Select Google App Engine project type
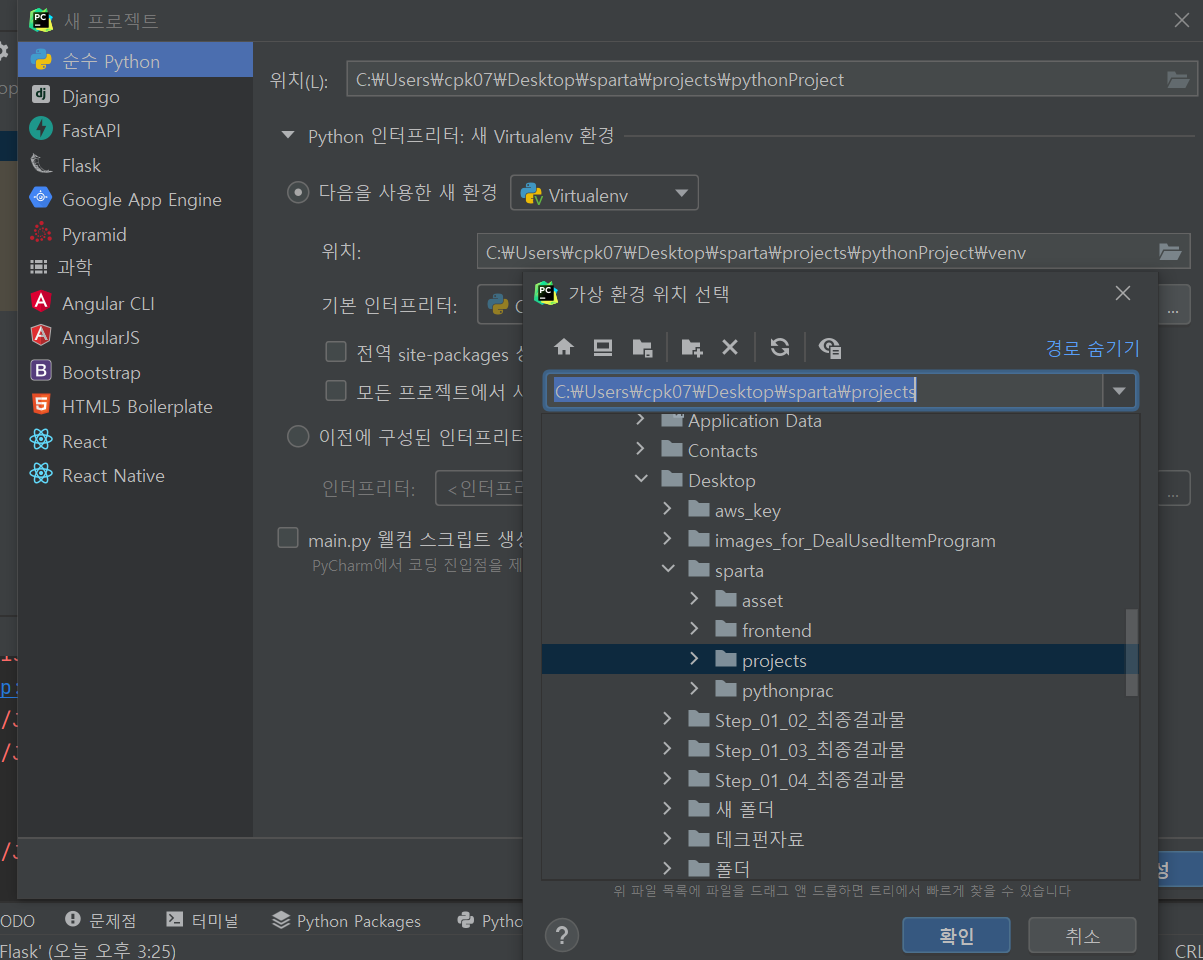This screenshot has height=960, width=1203. coord(136,199)
